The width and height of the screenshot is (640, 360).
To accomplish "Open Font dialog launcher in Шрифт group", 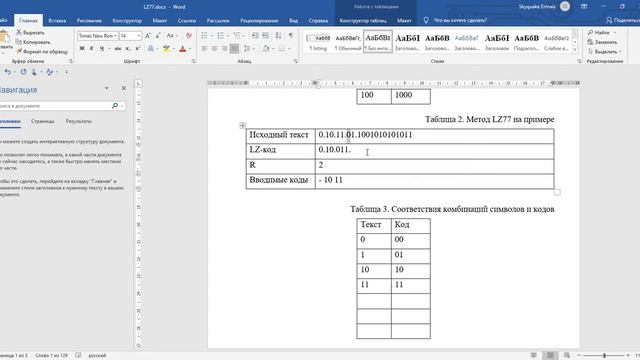I will coord(193,61).
